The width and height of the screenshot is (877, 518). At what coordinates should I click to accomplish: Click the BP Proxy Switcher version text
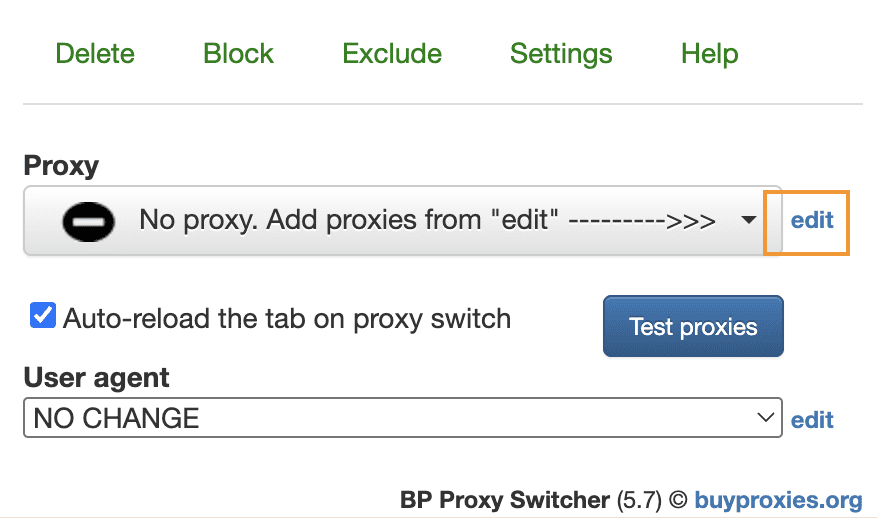pyautogui.click(x=531, y=500)
